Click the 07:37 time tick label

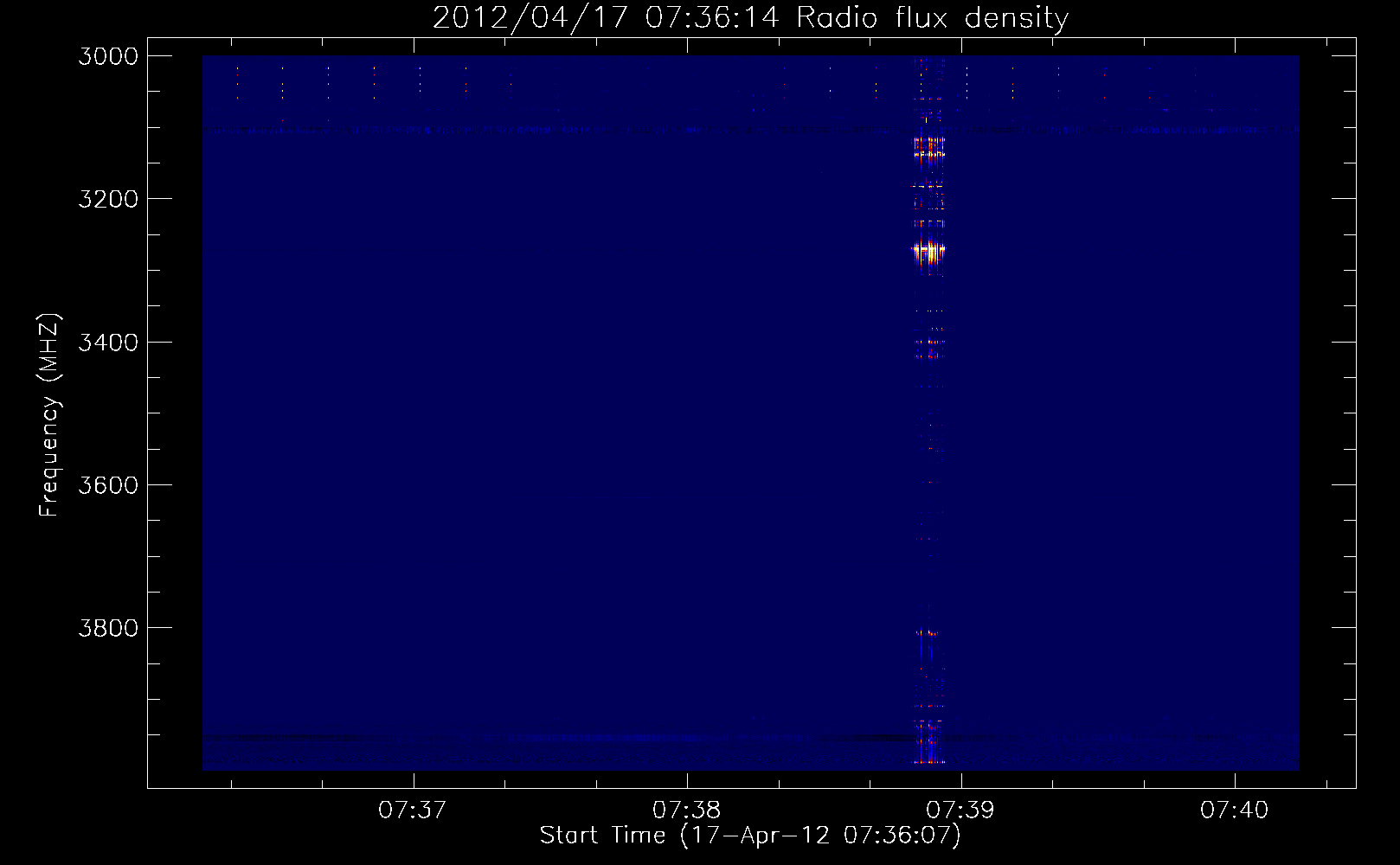pyautogui.click(x=413, y=811)
